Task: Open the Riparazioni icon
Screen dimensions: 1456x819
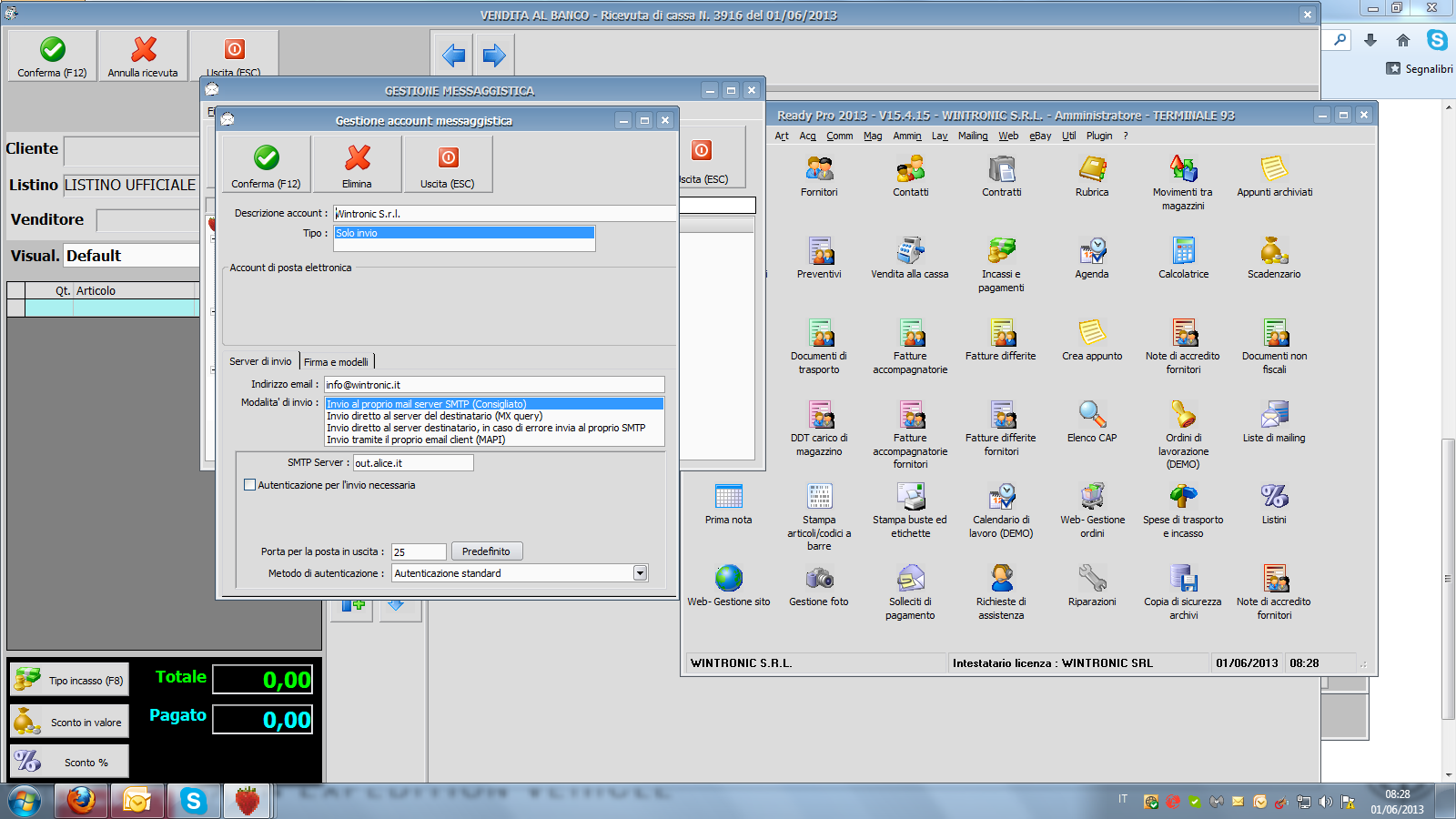Action: point(1092,586)
